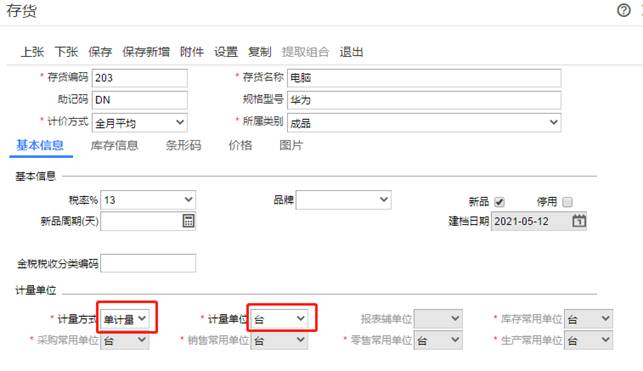The image size is (643, 371).
Task: Open the 库存常用单位 dropdown
Action: pyautogui.click(x=588, y=319)
